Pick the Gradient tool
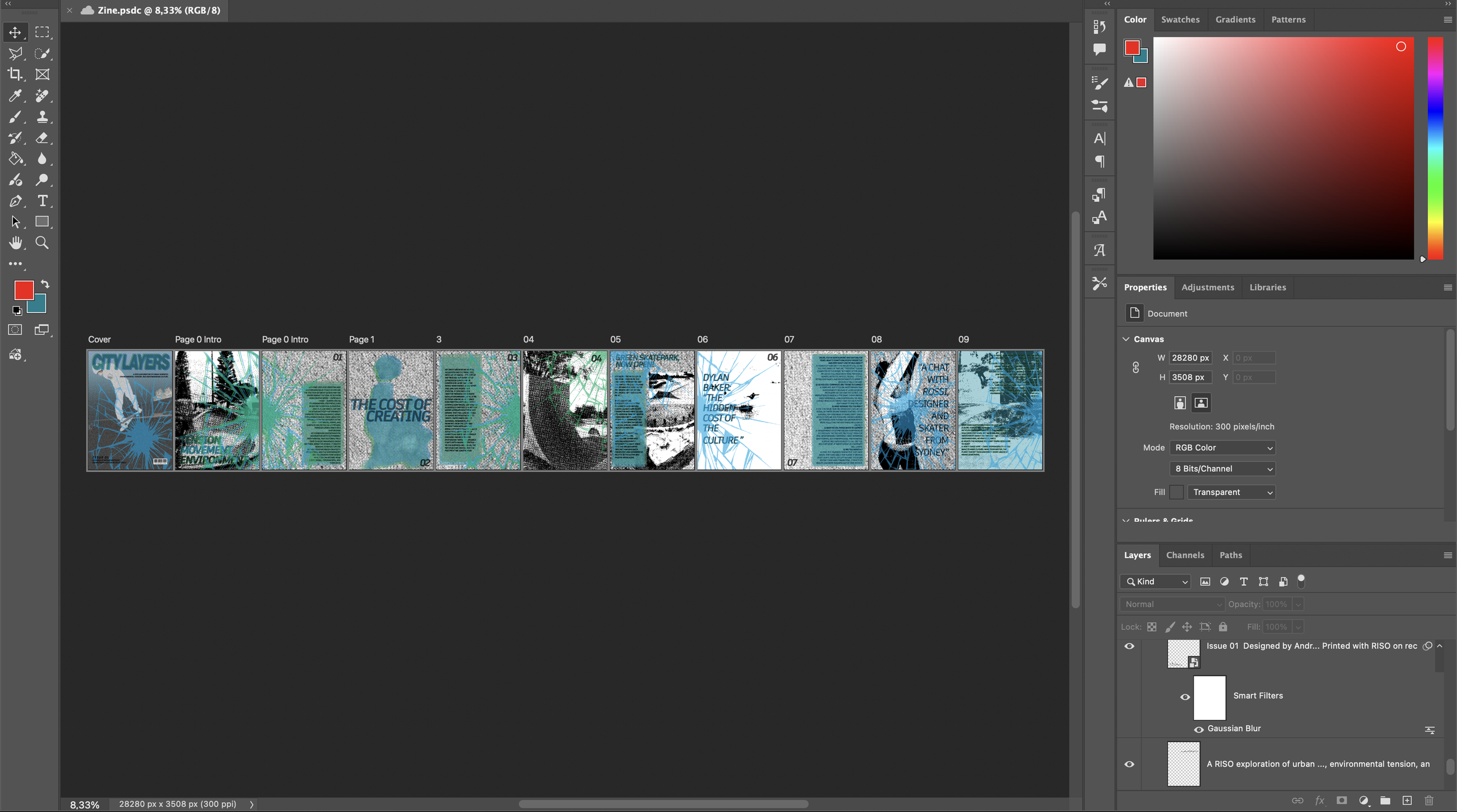This screenshot has height=812, width=1457. point(15,158)
